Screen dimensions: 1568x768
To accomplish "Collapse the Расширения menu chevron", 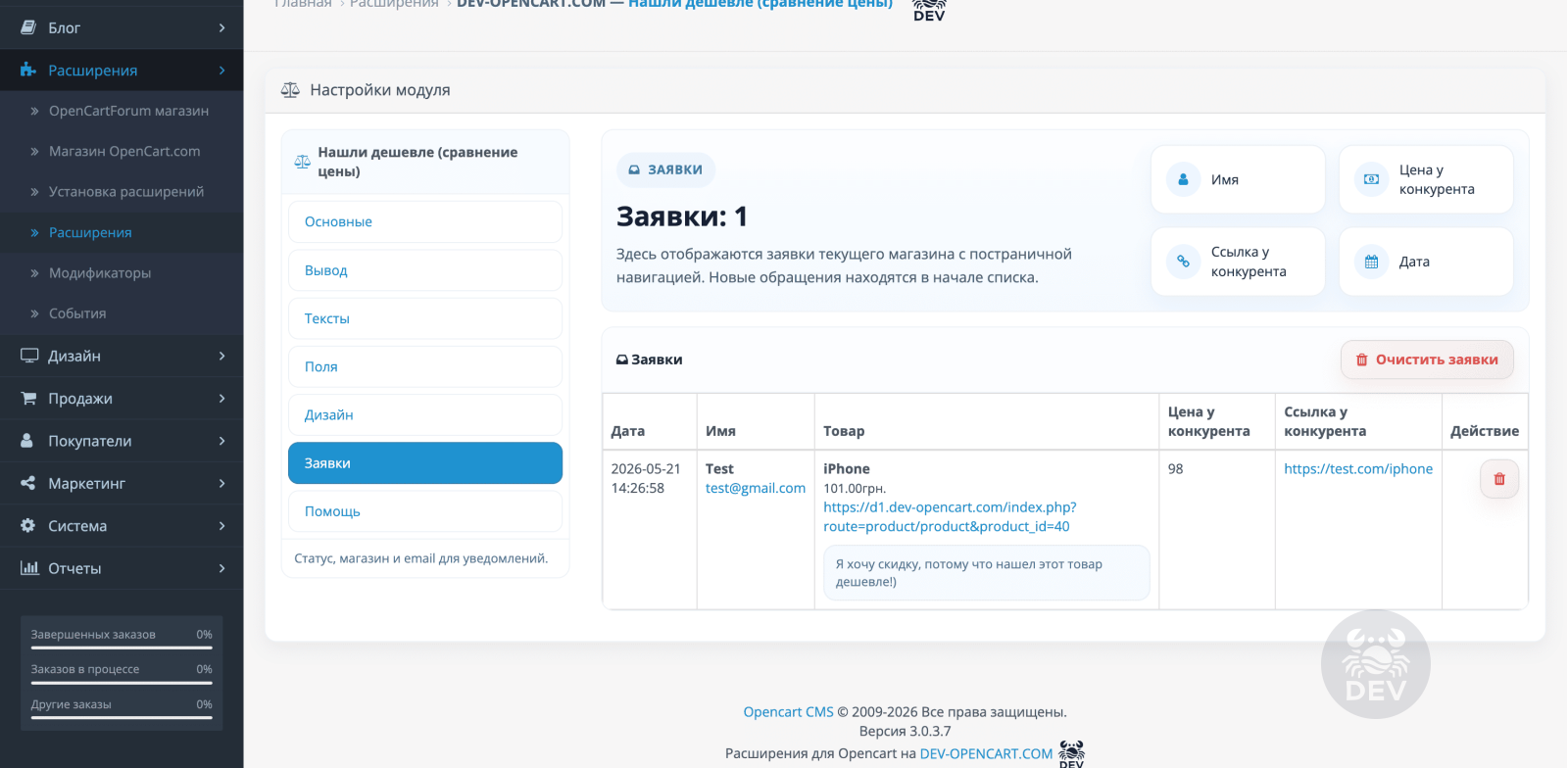I will pyautogui.click(x=222, y=71).
